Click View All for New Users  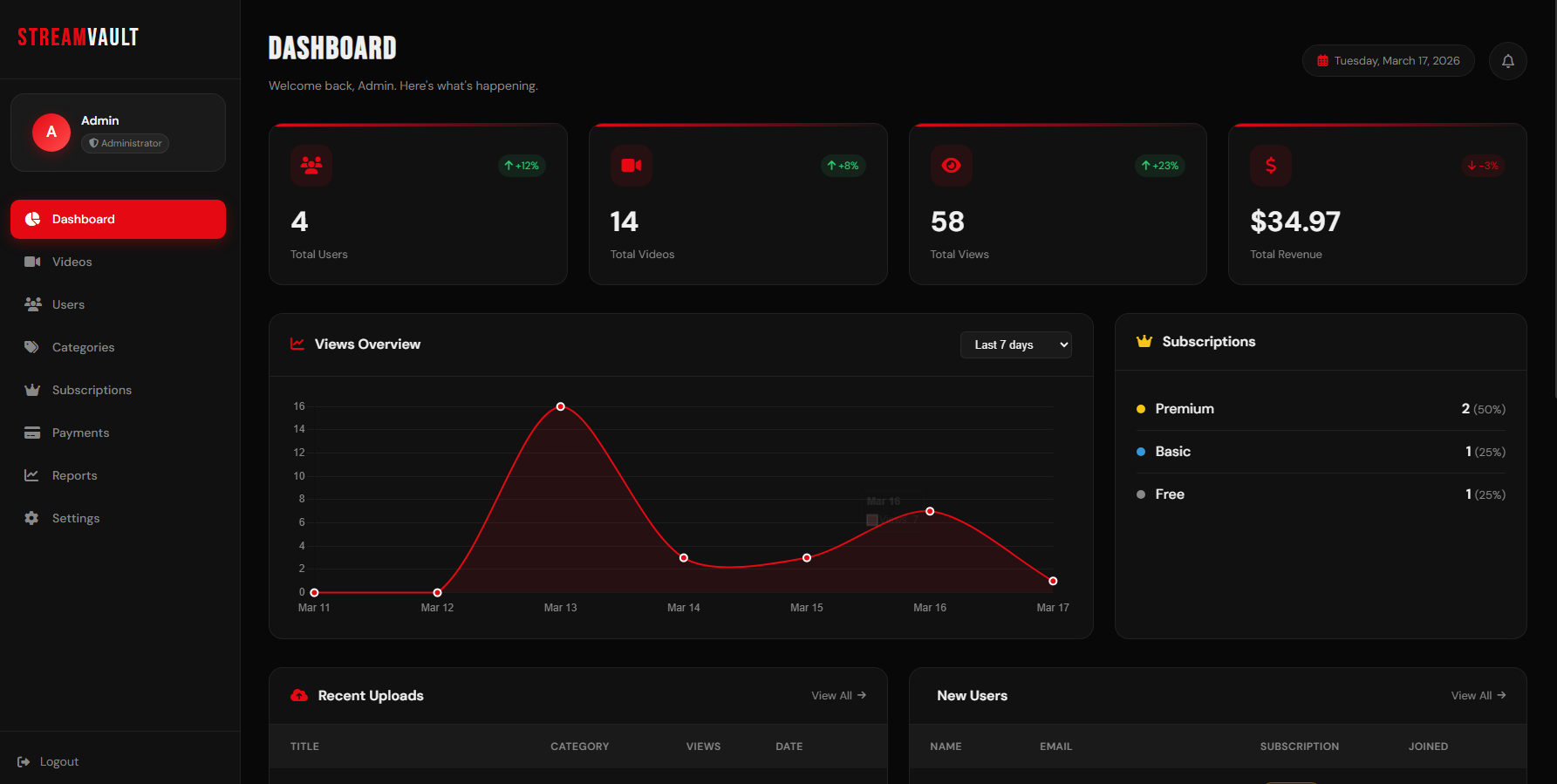(1478, 696)
